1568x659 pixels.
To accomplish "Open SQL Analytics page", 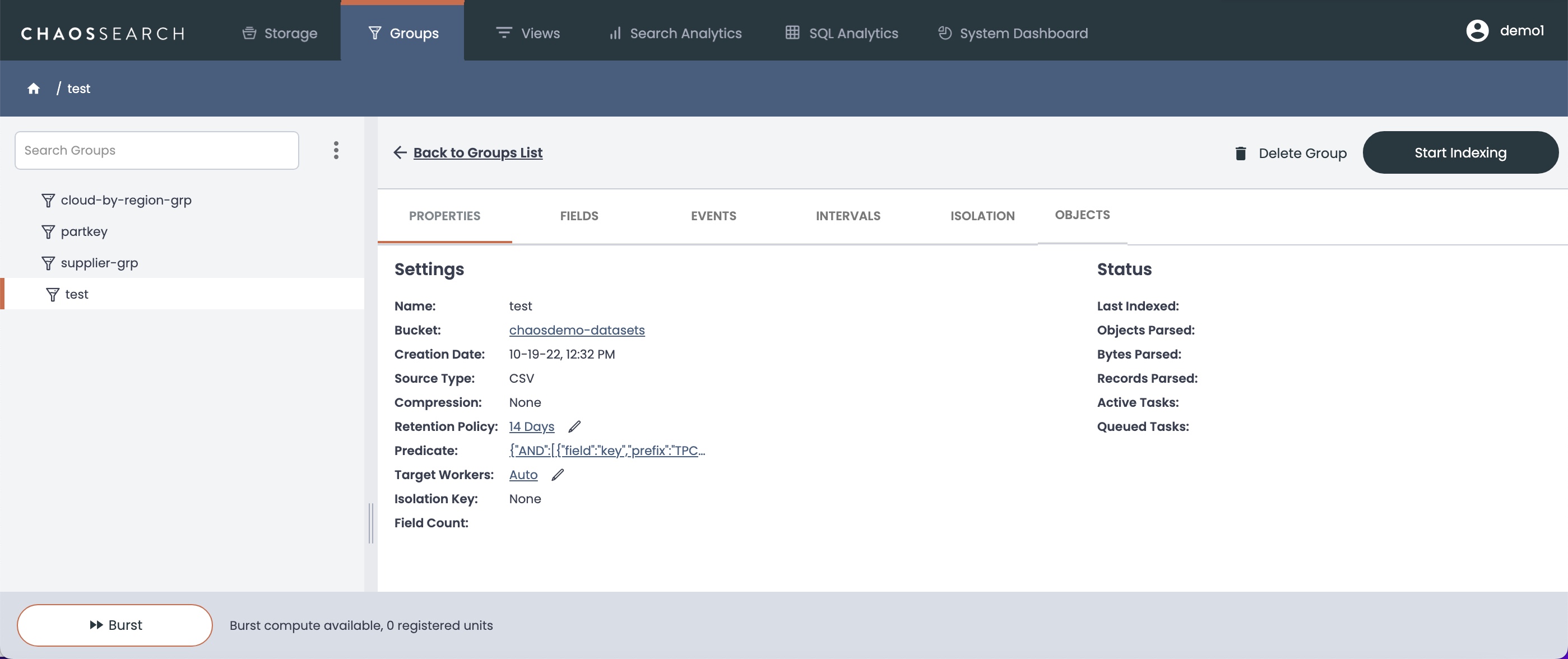I will [842, 34].
